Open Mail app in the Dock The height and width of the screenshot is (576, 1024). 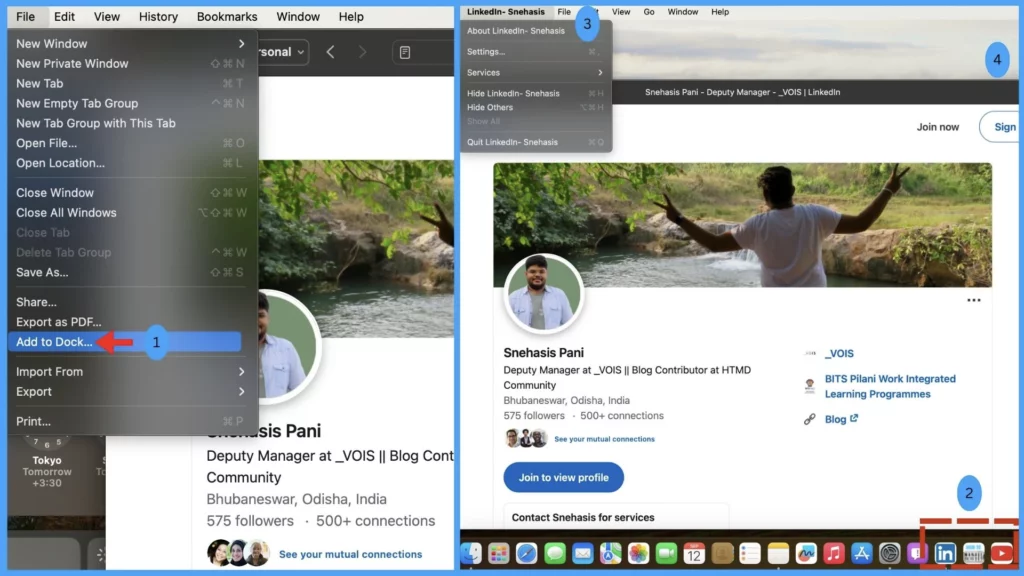coord(583,554)
